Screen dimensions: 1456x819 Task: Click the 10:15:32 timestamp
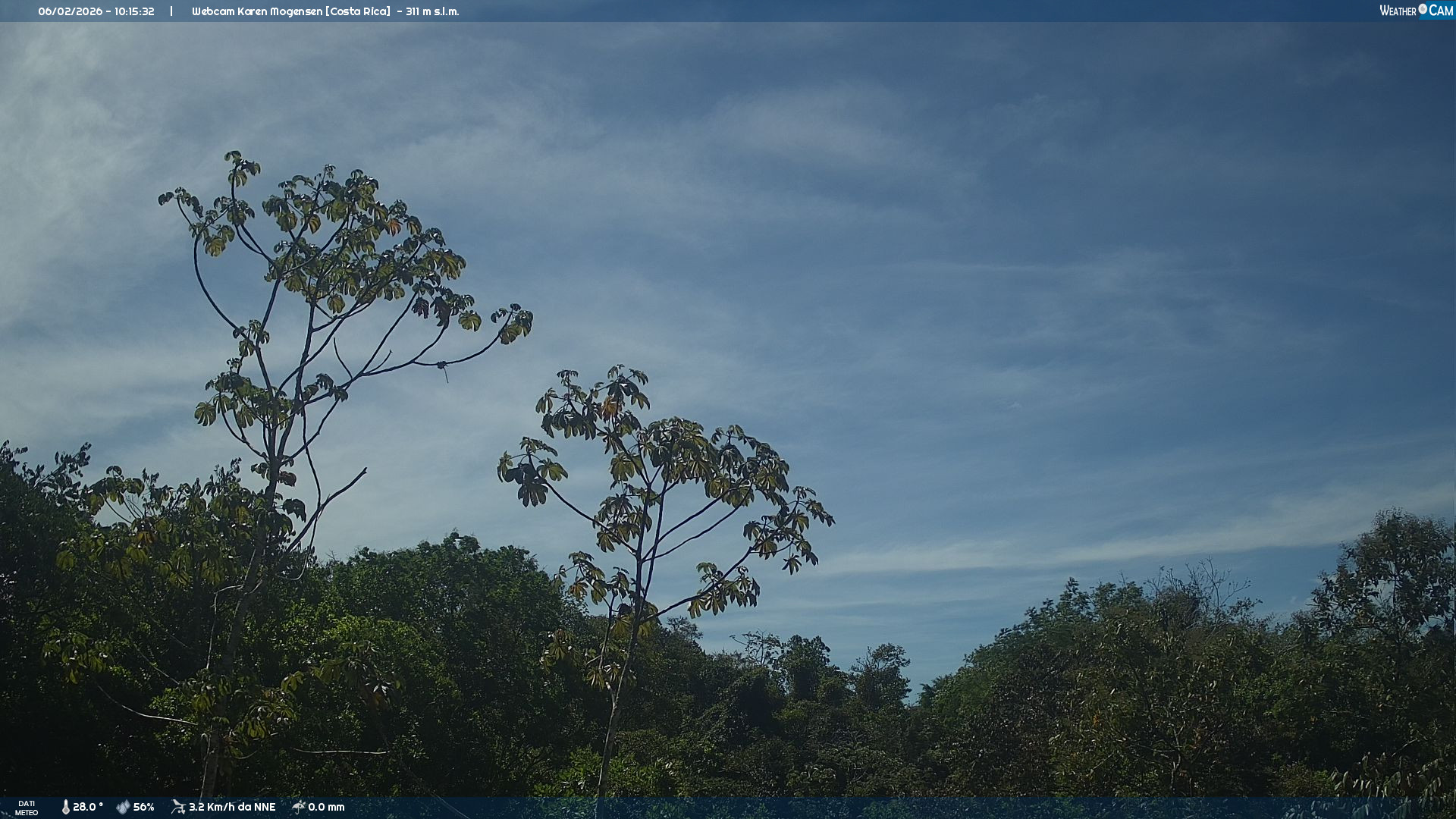point(134,11)
